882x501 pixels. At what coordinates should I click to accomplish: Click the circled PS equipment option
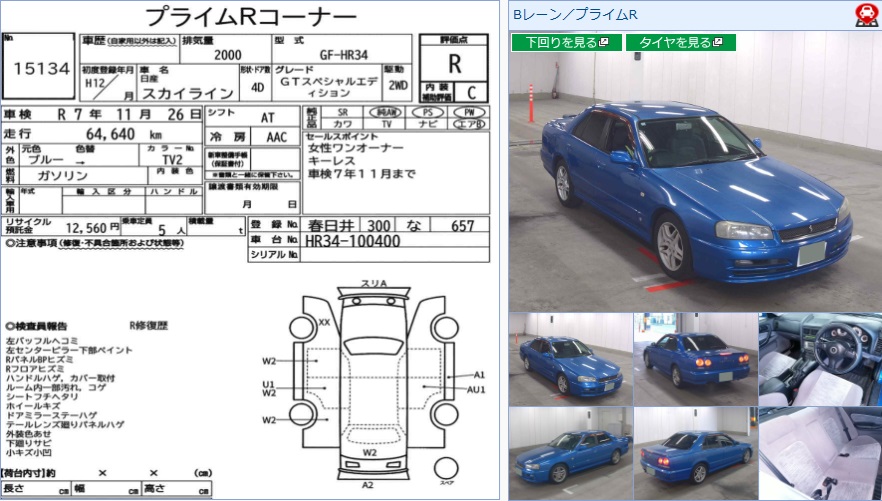tap(427, 113)
